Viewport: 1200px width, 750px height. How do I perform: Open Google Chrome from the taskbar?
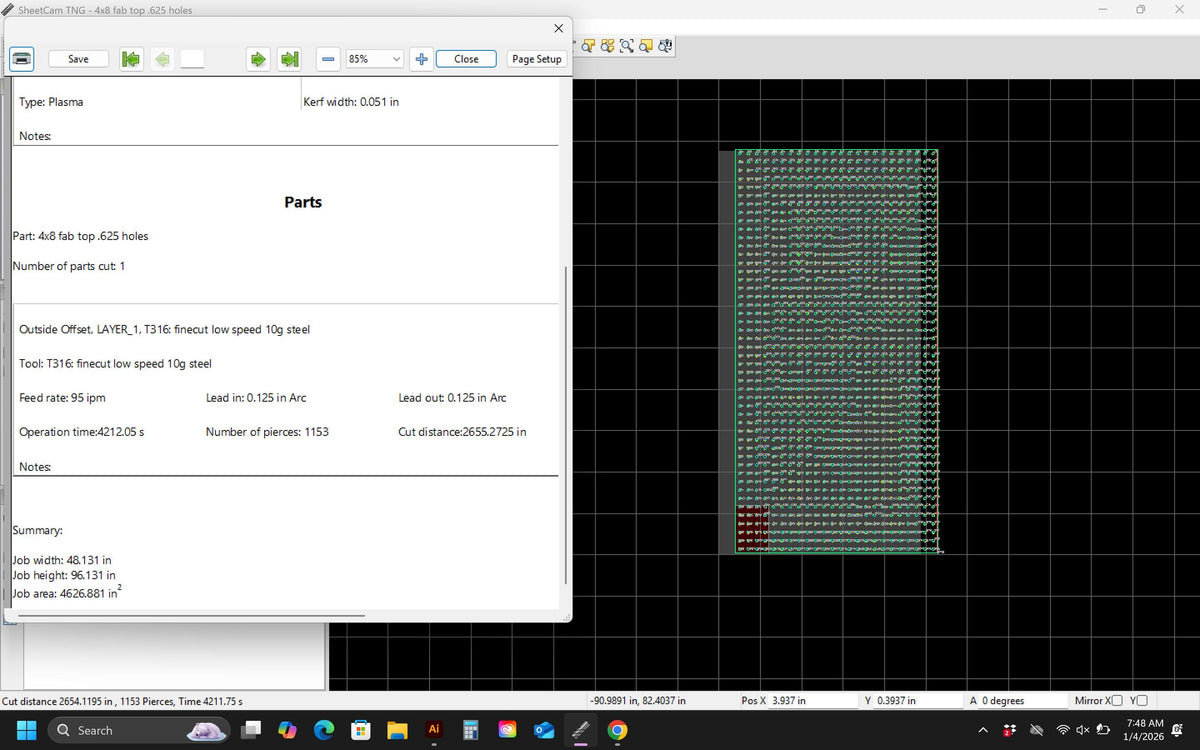coord(617,730)
